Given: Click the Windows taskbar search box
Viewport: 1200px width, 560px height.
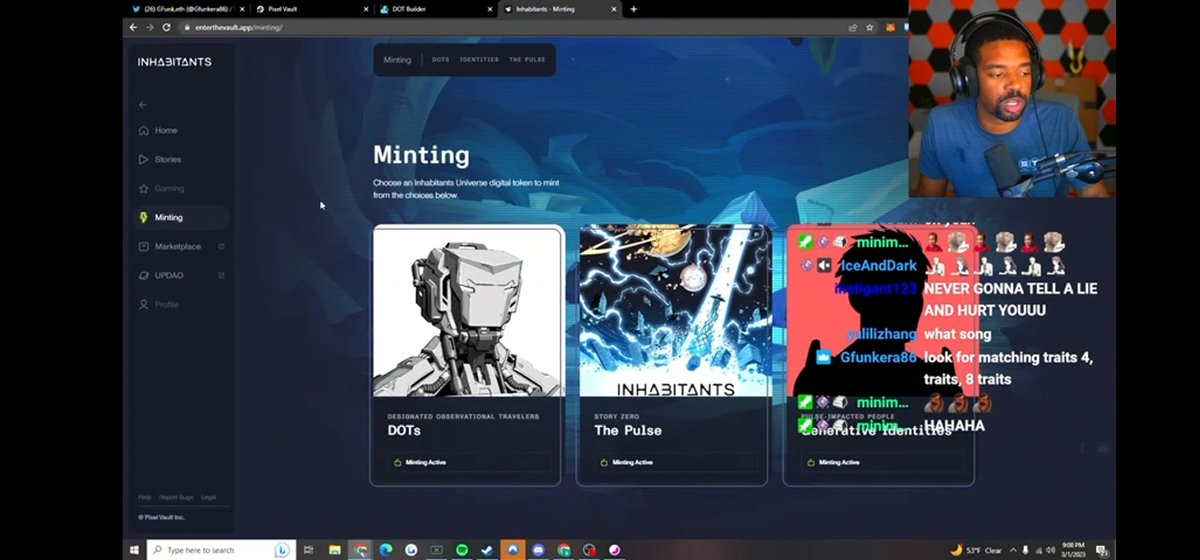Looking at the screenshot, I should [x=221, y=550].
